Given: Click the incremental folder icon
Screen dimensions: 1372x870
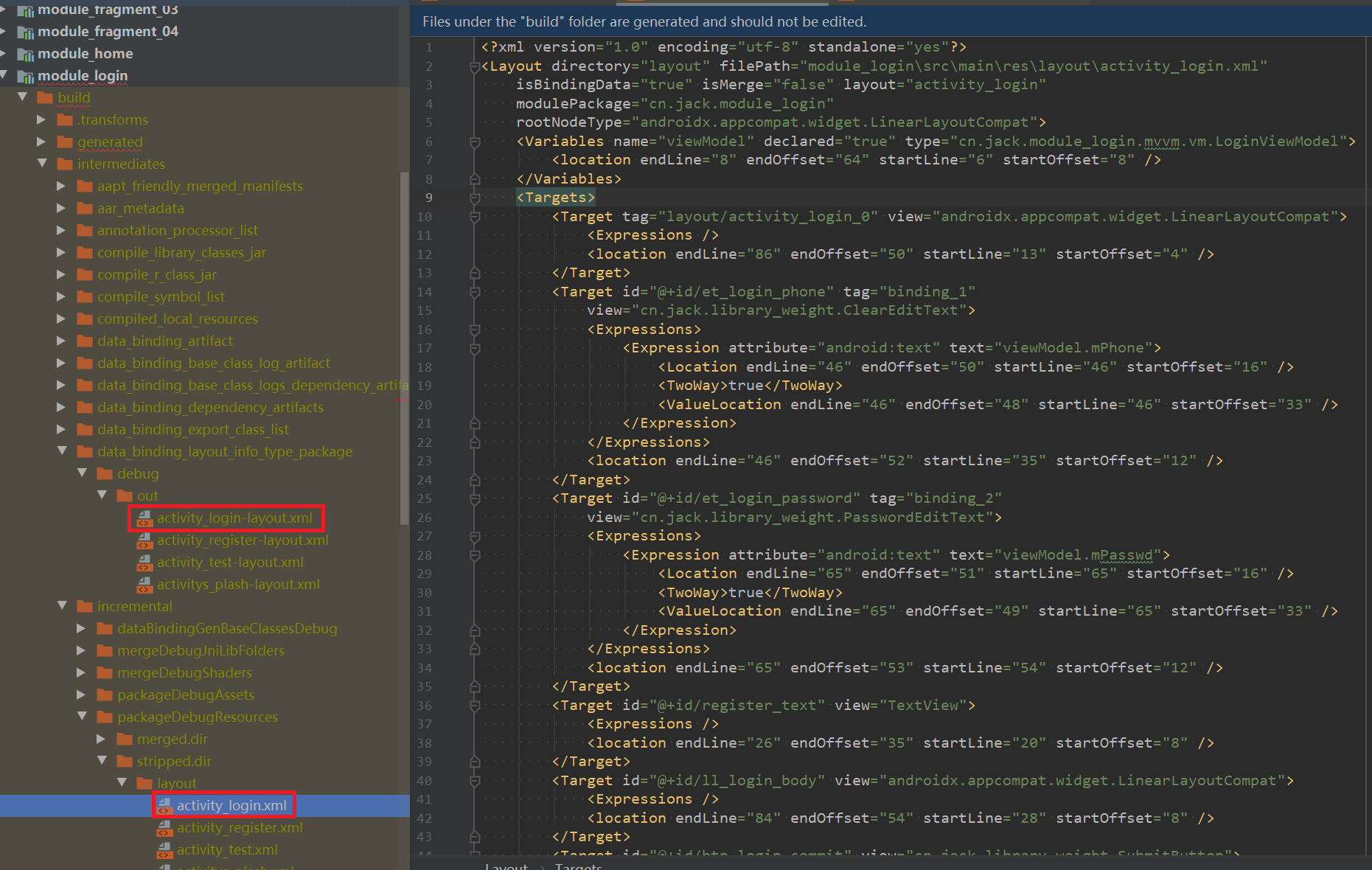Looking at the screenshot, I should 85,606.
